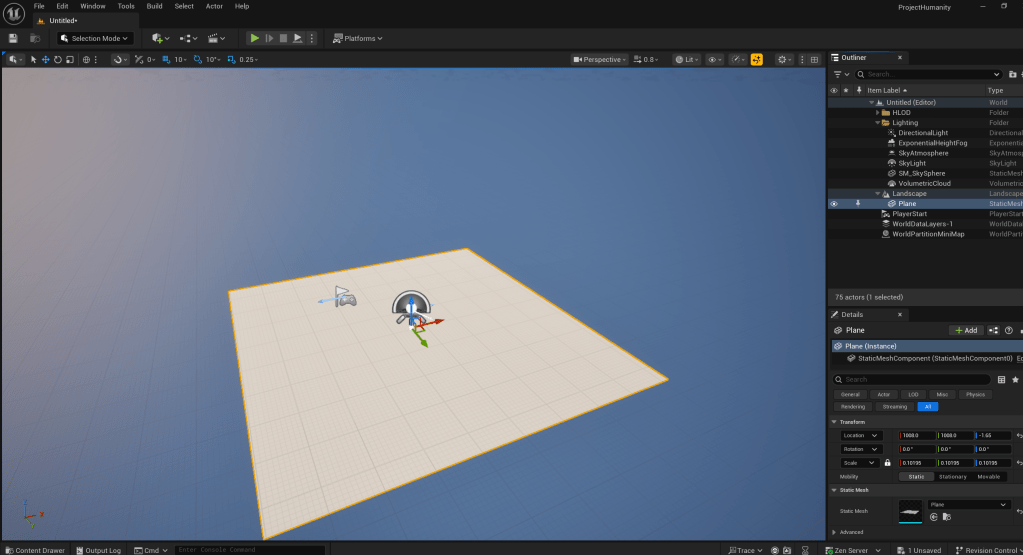Image resolution: width=1023 pixels, height=555 pixels.
Task: Set Mobility to Movable
Action: click(988, 476)
